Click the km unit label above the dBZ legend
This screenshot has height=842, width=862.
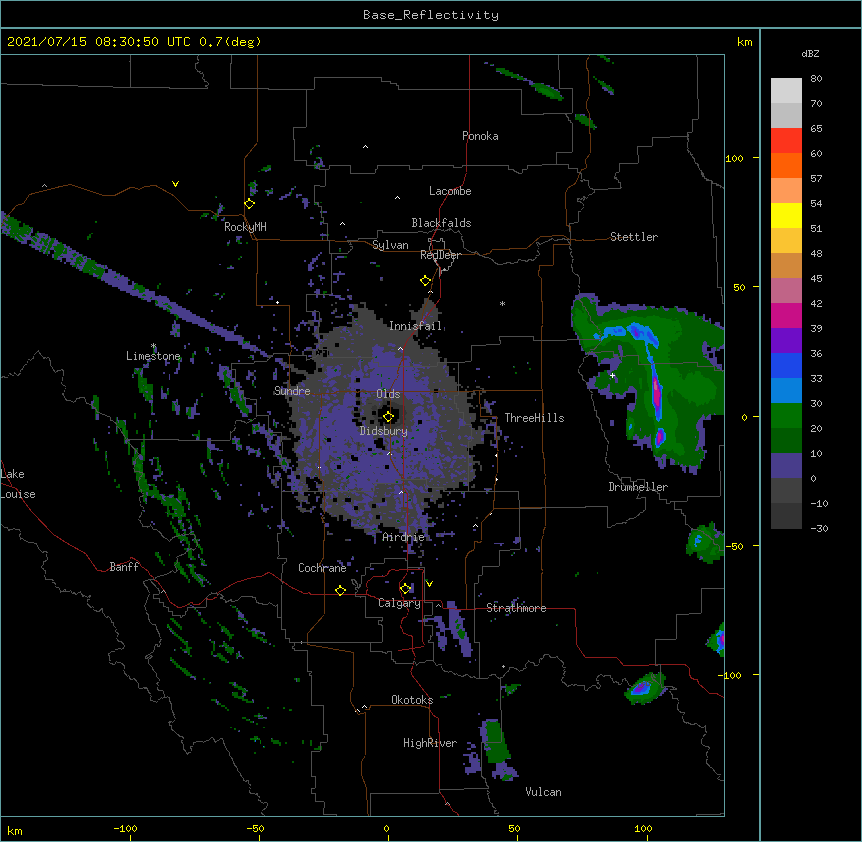tap(745, 42)
